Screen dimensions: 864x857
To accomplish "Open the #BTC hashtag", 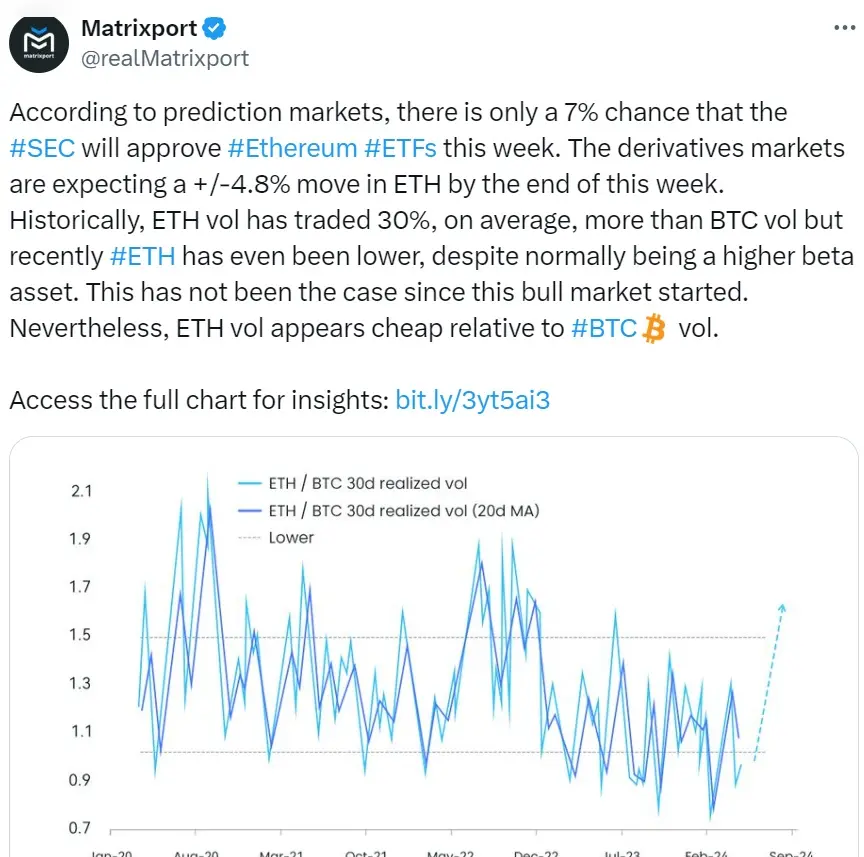I will (x=603, y=328).
